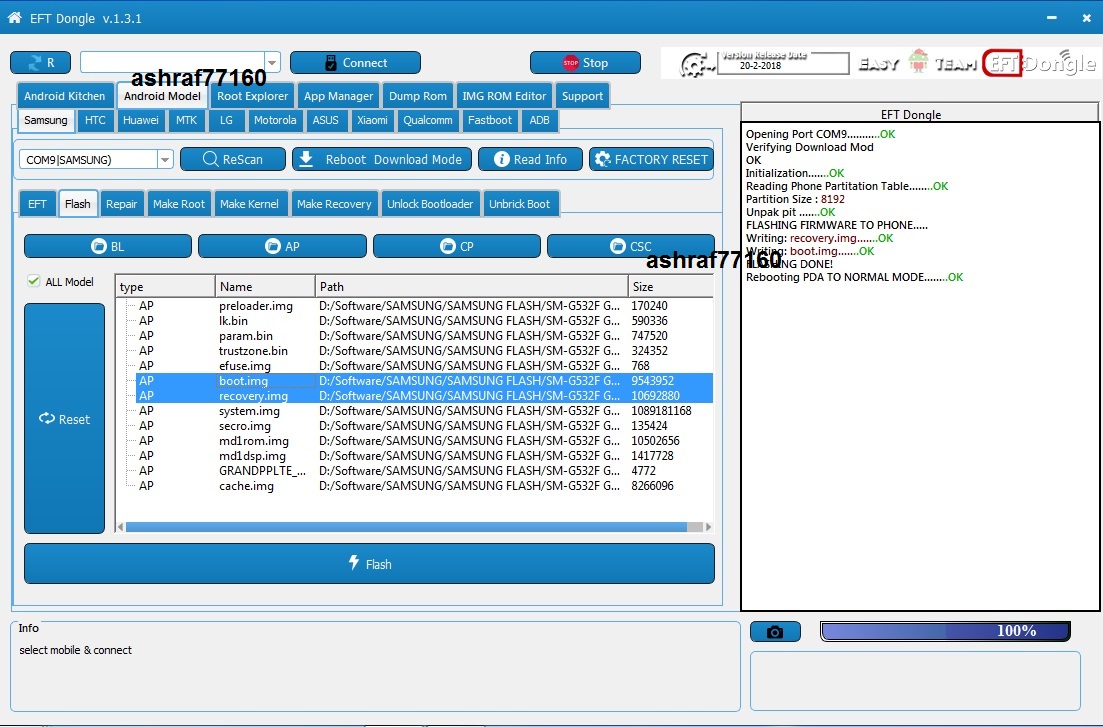Screen dimensions: 1103x727
Task: Select the Qualcomm tab
Action: tap(428, 120)
